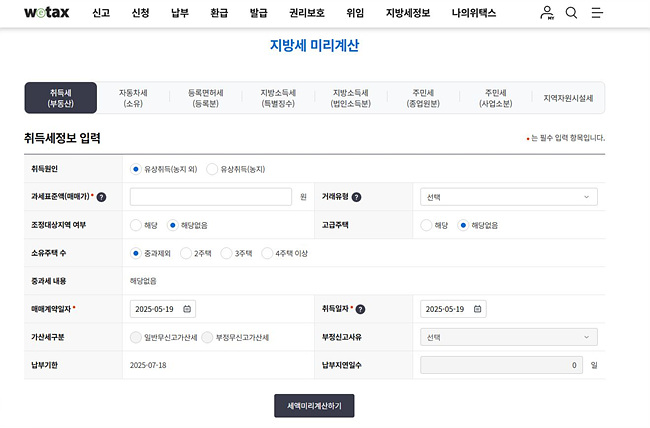Set 고급주택 to 해당
The height and width of the screenshot is (428, 650).
point(426,225)
